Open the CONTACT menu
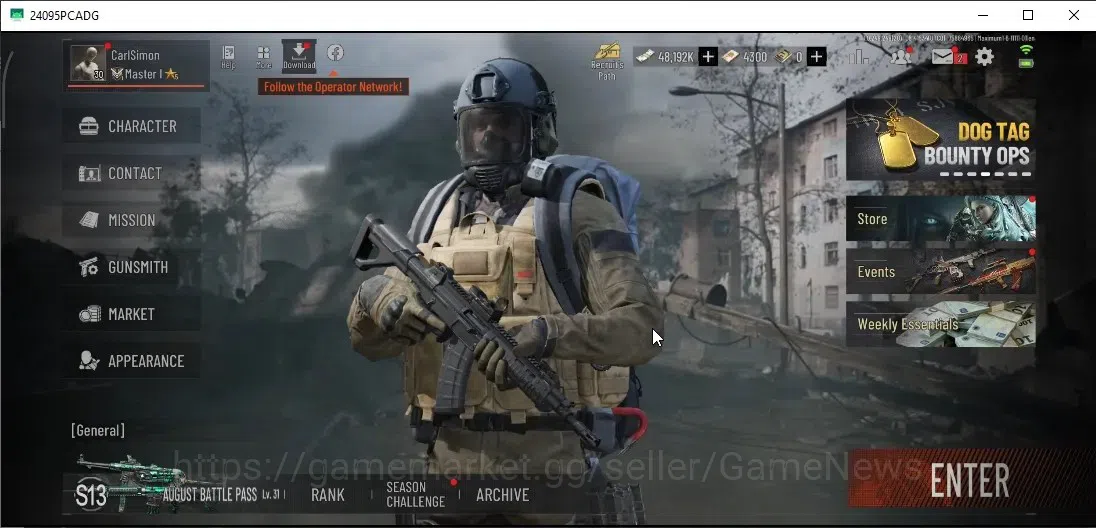The image size is (1096, 528). point(131,173)
